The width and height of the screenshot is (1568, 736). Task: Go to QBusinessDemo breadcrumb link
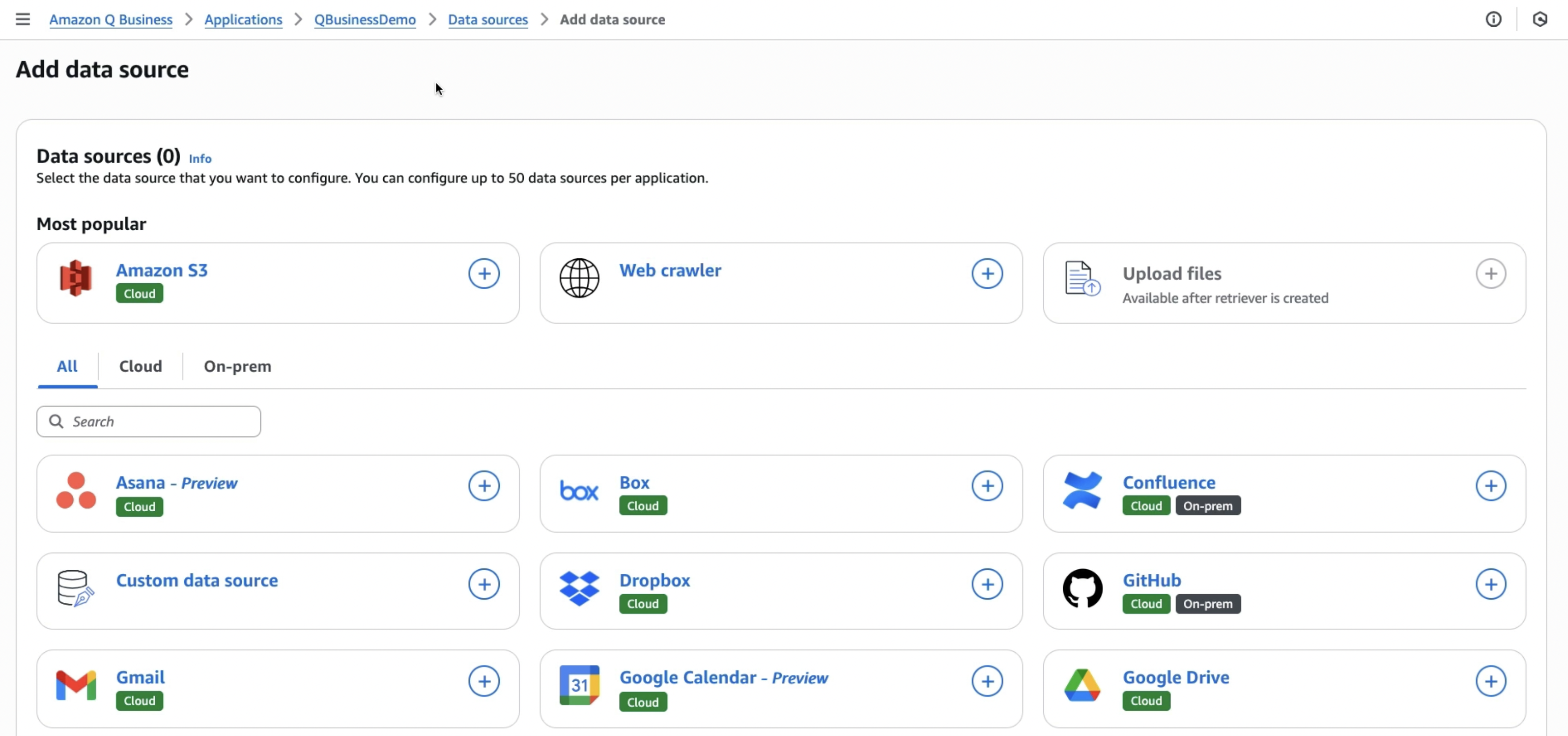pos(365,19)
